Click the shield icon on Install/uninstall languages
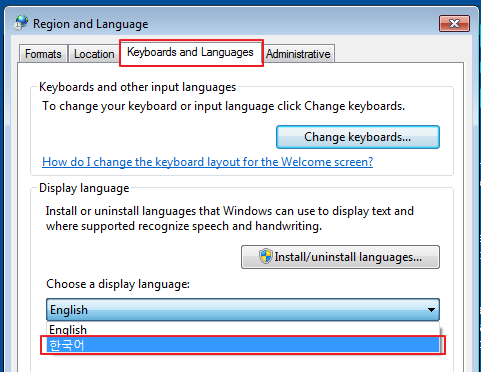 (x=266, y=256)
